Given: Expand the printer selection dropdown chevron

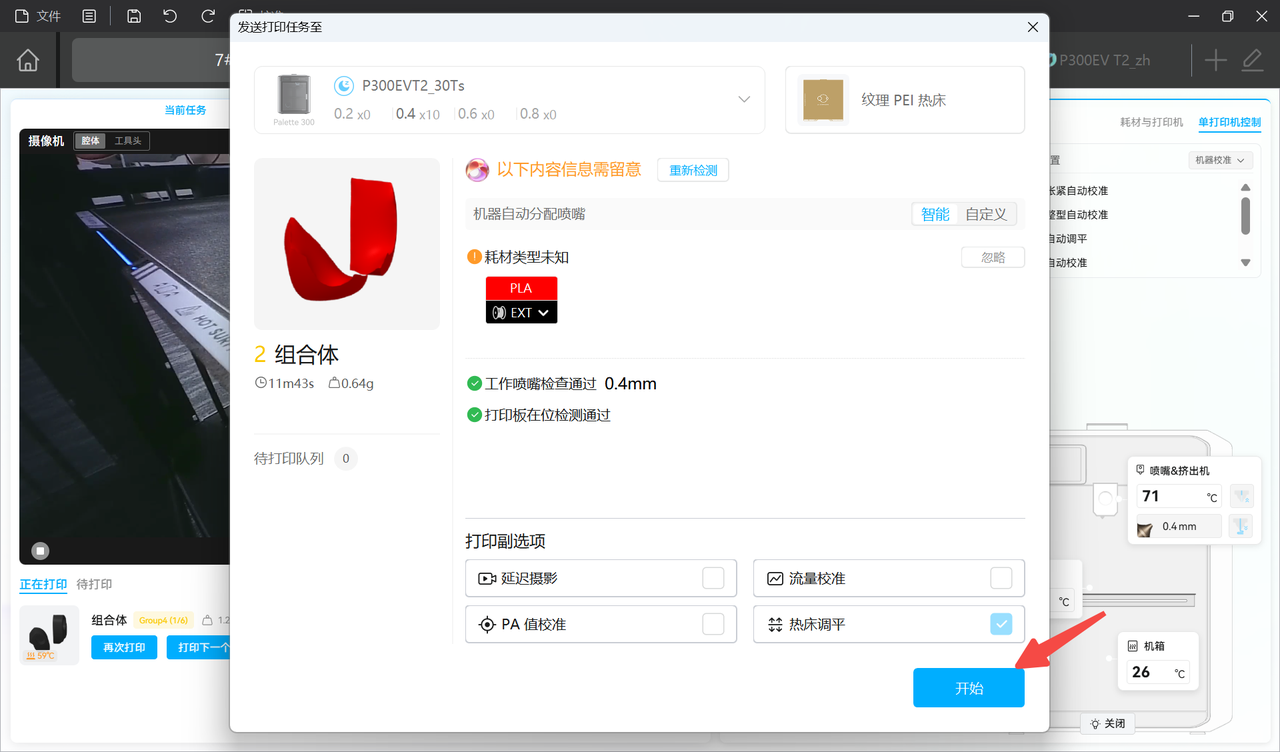Looking at the screenshot, I should coord(744,99).
